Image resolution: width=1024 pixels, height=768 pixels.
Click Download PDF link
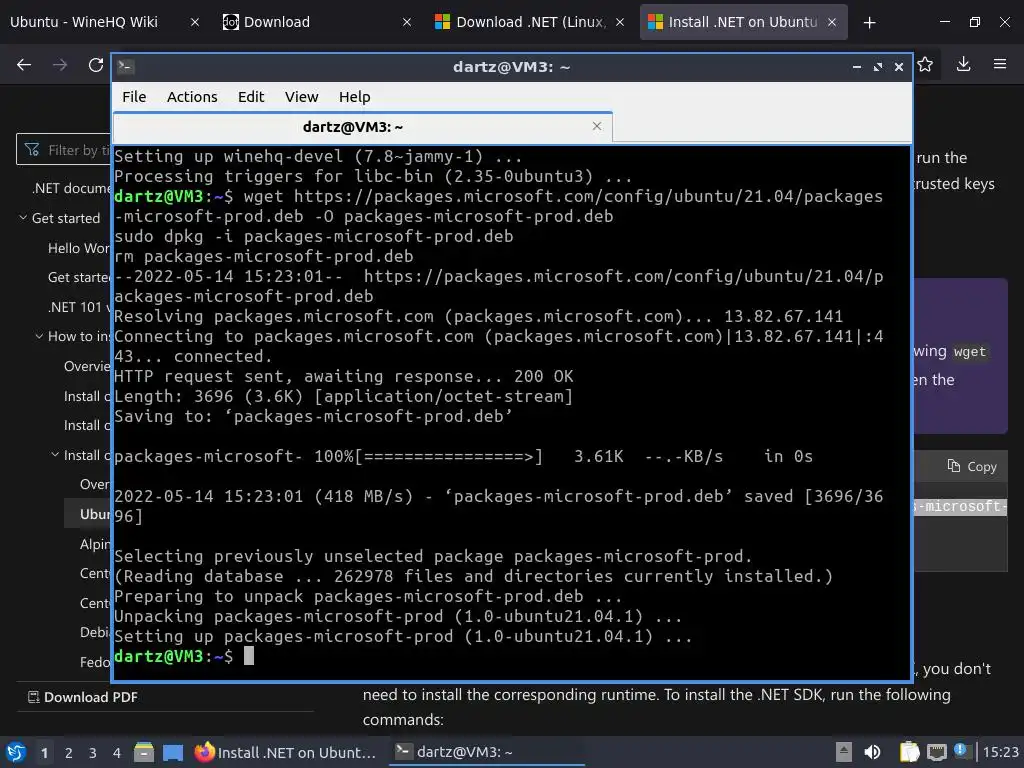pyautogui.click(x=83, y=697)
